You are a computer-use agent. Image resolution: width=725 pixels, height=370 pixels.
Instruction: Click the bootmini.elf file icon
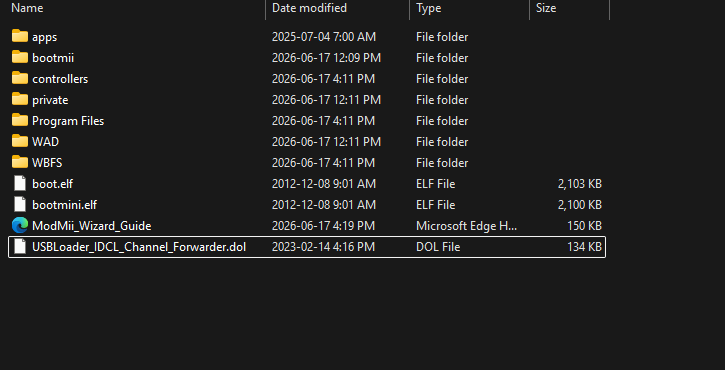20,204
